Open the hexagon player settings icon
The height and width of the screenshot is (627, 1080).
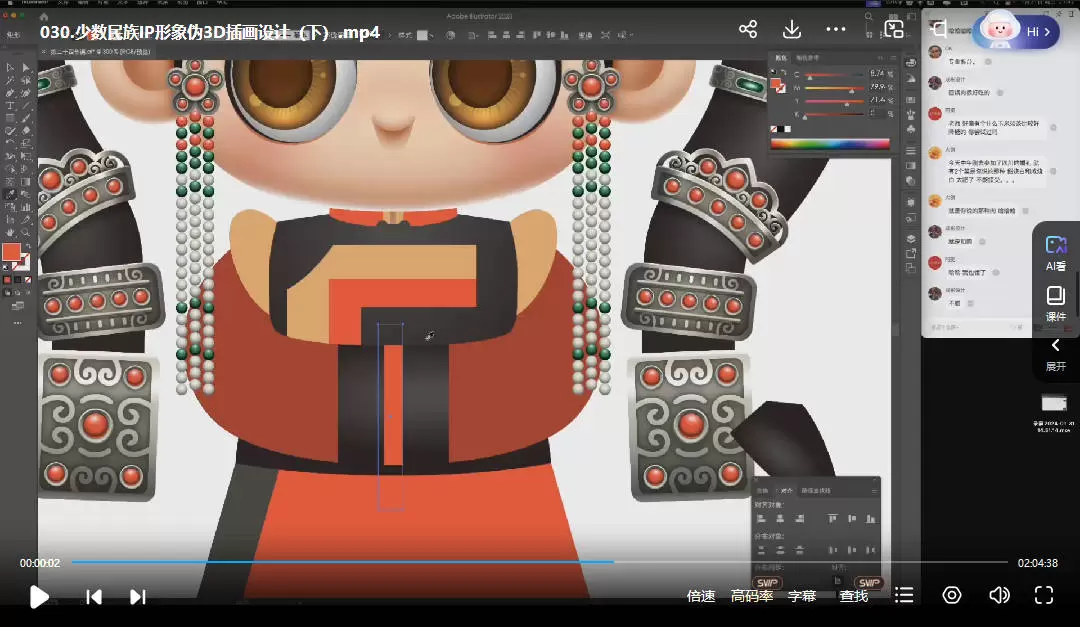click(952, 595)
